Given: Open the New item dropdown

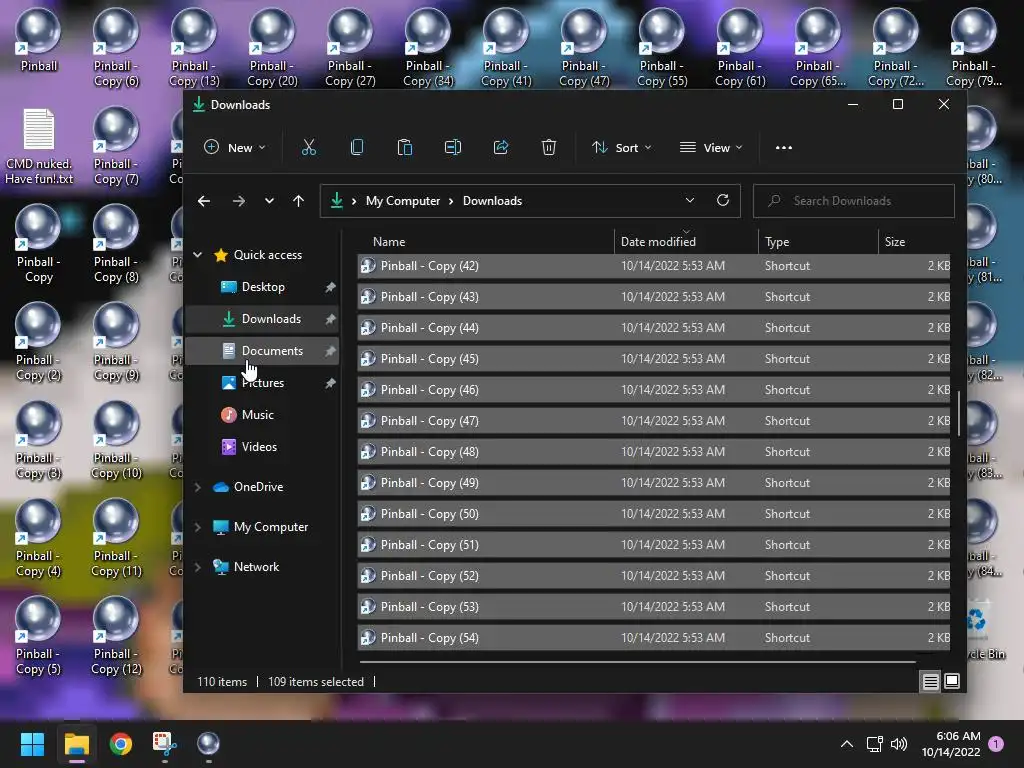Looking at the screenshot, I should point(235,148).
